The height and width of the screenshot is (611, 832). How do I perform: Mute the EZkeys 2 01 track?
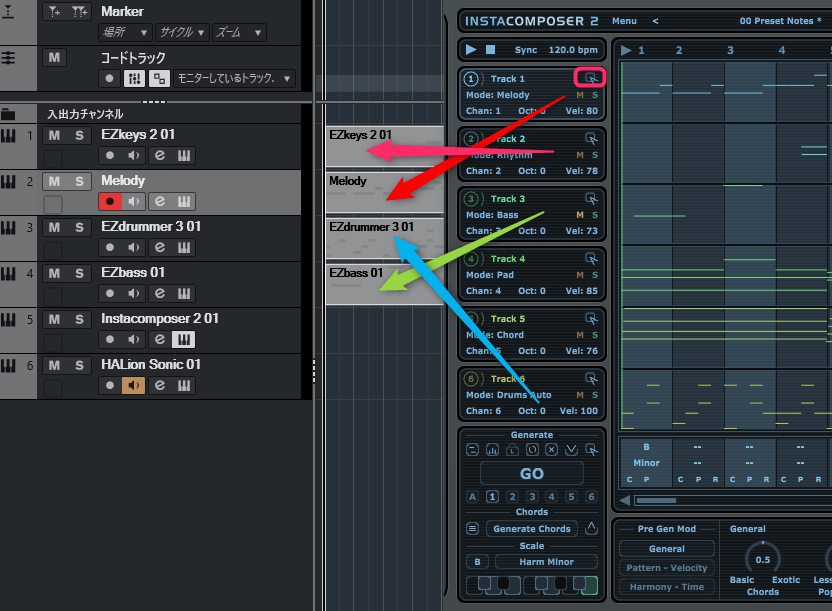click(54, 135)
